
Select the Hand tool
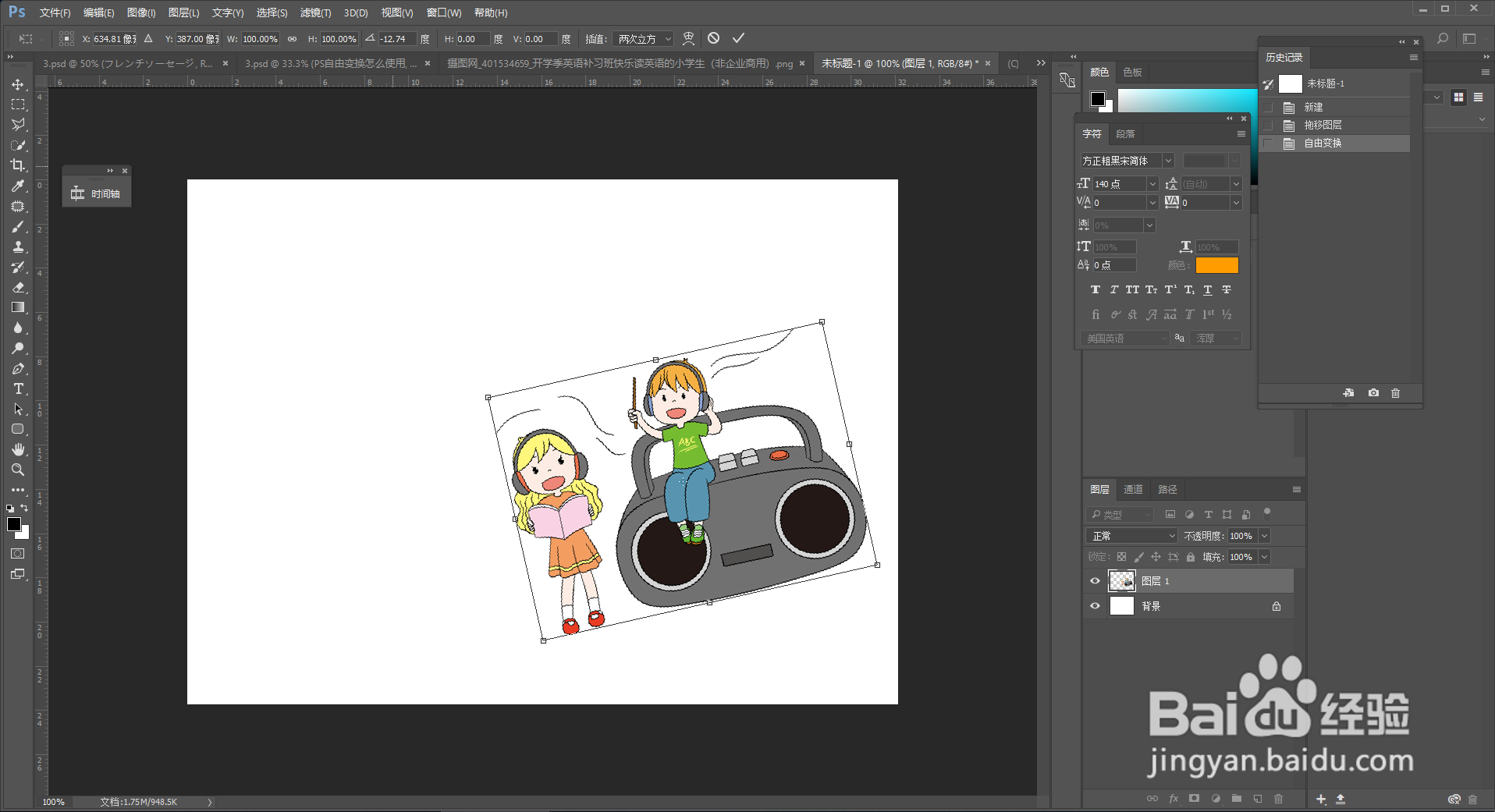18,449
